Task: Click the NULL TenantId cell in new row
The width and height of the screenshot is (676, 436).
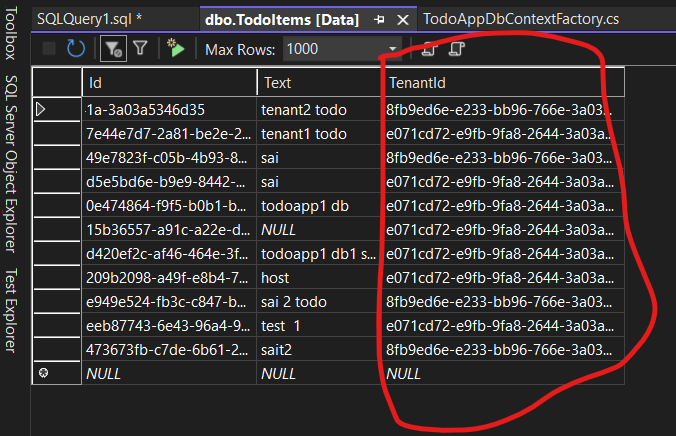Action: (x=503, y=373)
